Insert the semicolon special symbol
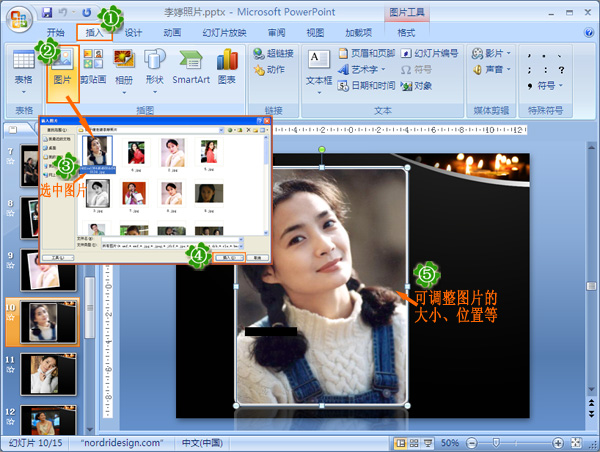The height and width of the screenshot is (452, 600). (x=529, y=70)
